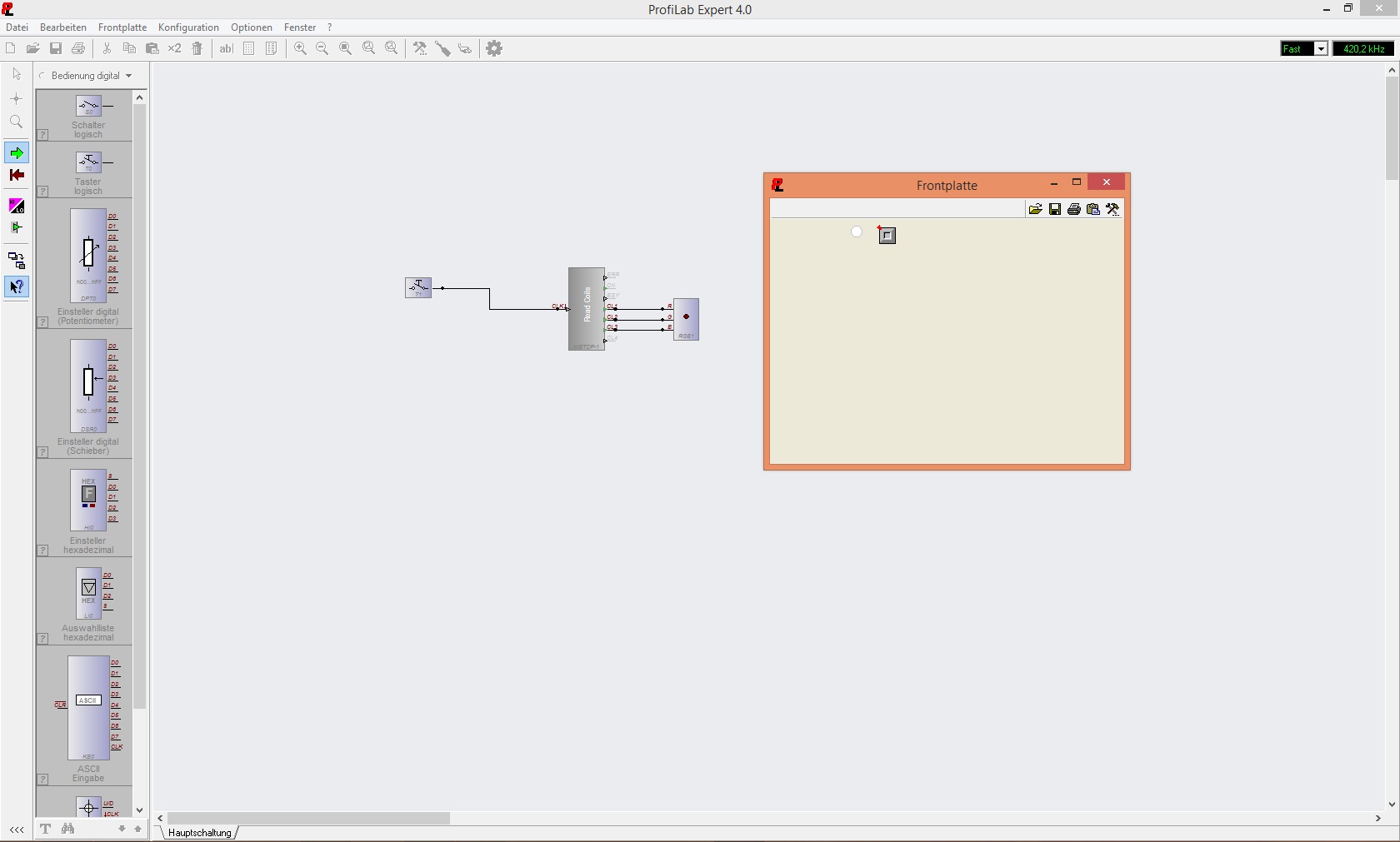The height and width of the screenshot is (842, 1400).
Task: Open the Bearbeiten menu
Action: (x=63, y=27)
